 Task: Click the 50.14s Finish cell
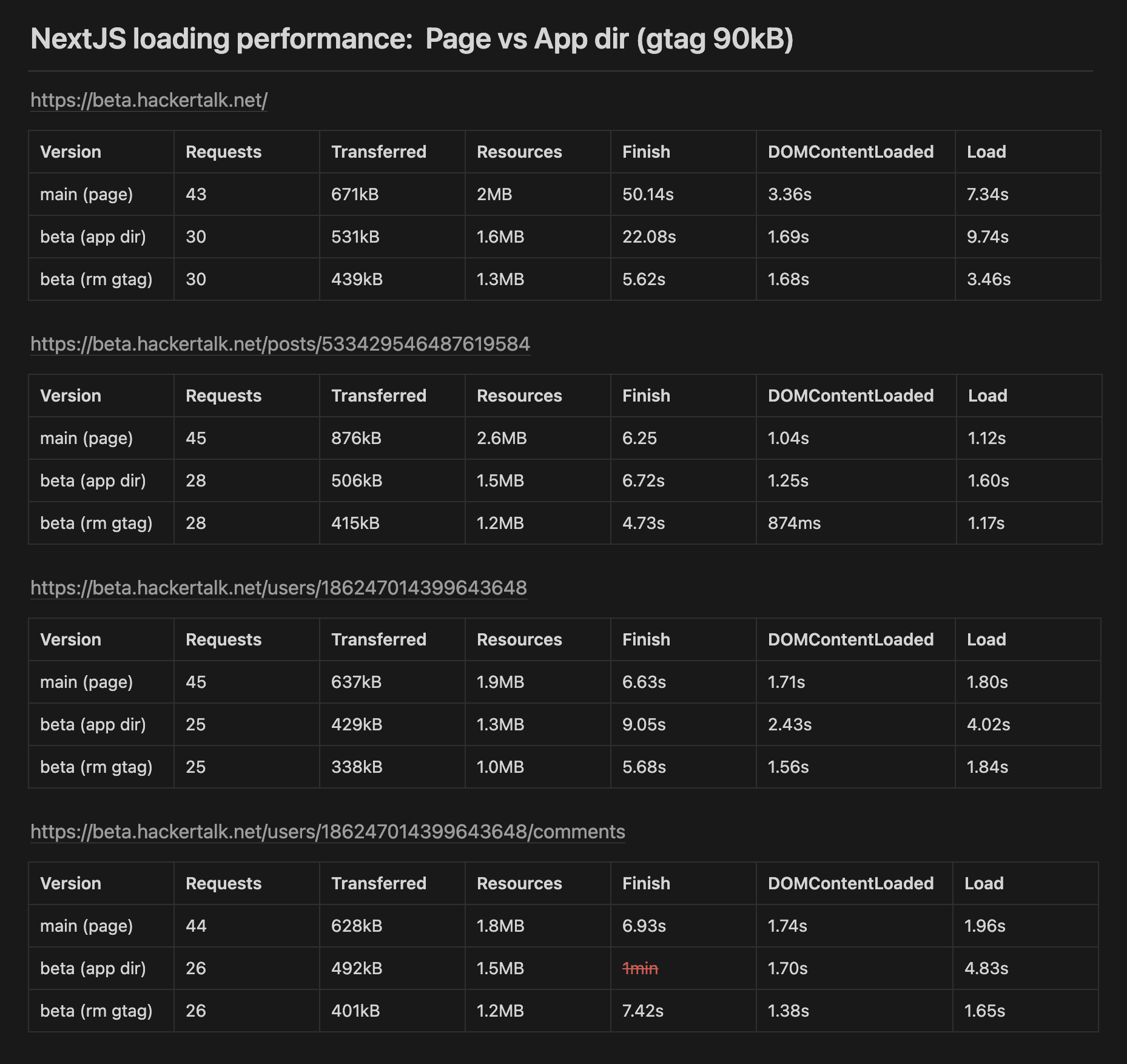tap(648, 194)
